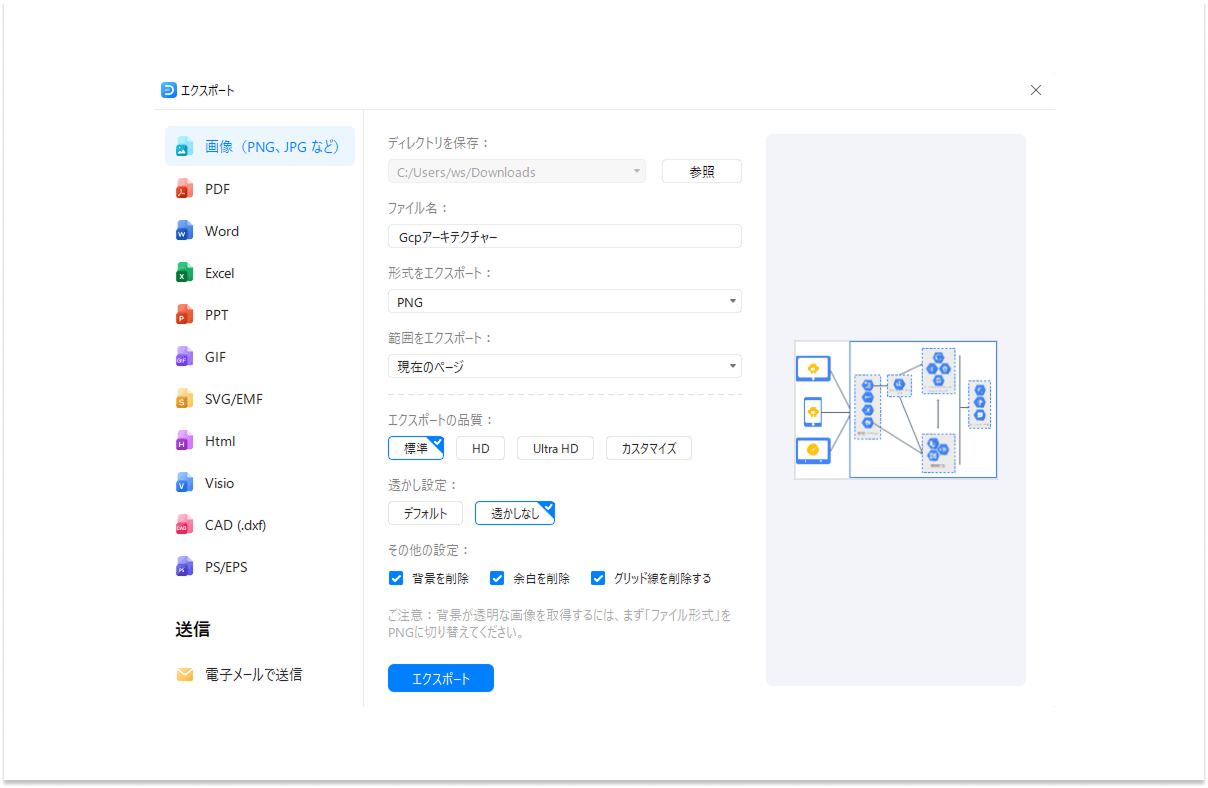Select the SVG/EMF export icon

[x=185, y=398]
